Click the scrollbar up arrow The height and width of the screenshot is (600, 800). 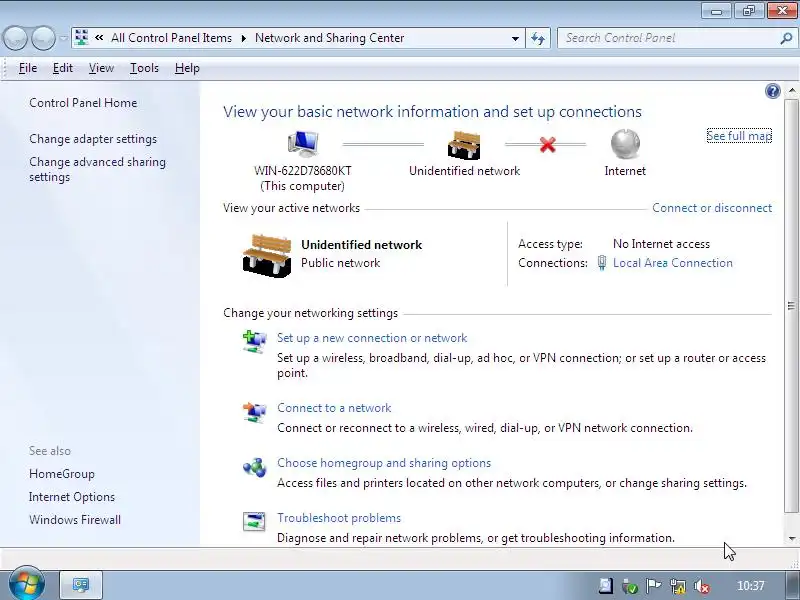click(791, 91)
